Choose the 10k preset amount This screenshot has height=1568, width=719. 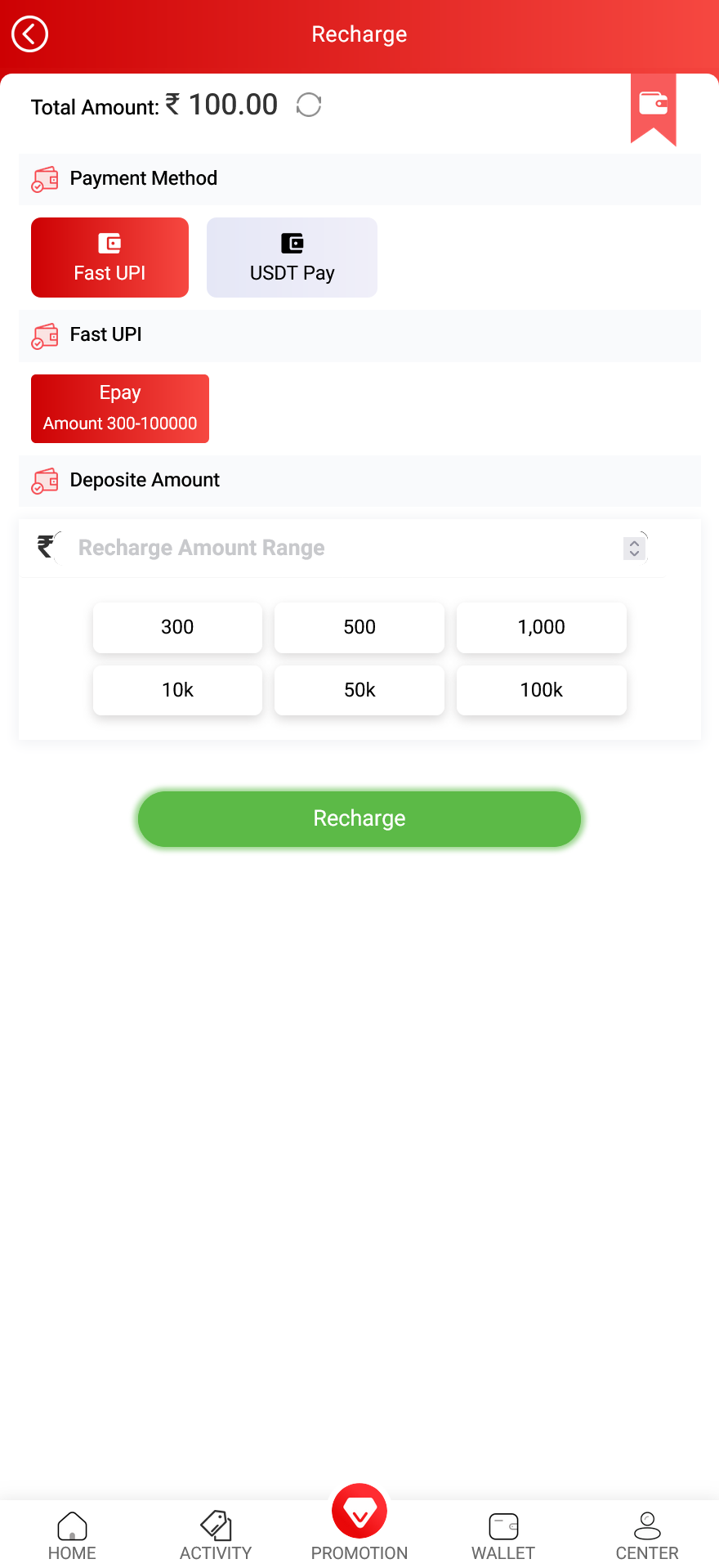pyautogui.click(x=177, y=690)
